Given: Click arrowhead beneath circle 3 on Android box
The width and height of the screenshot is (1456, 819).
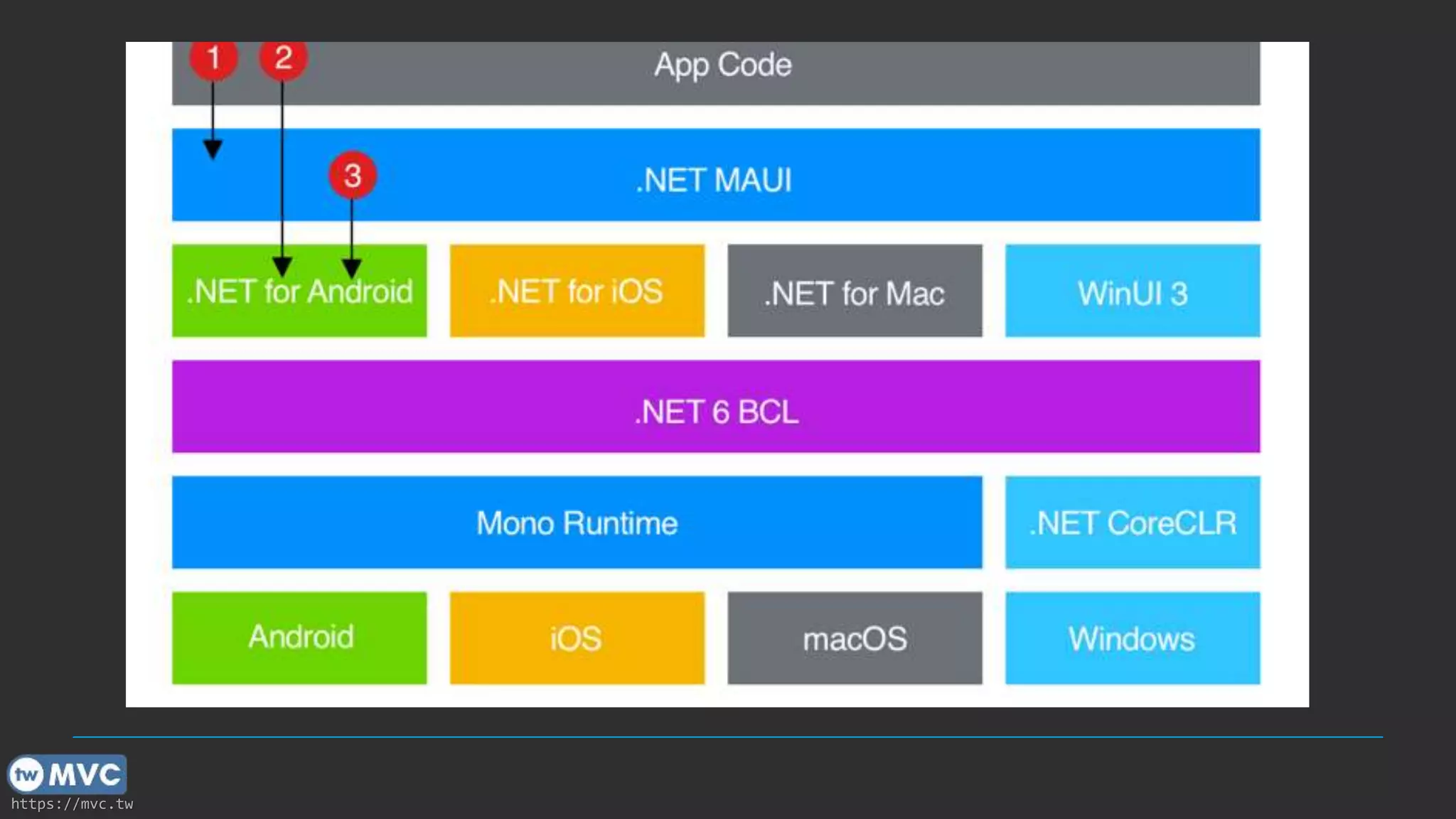Looking at the screenshot, I should pyautogui.click(x=352, y=268).
